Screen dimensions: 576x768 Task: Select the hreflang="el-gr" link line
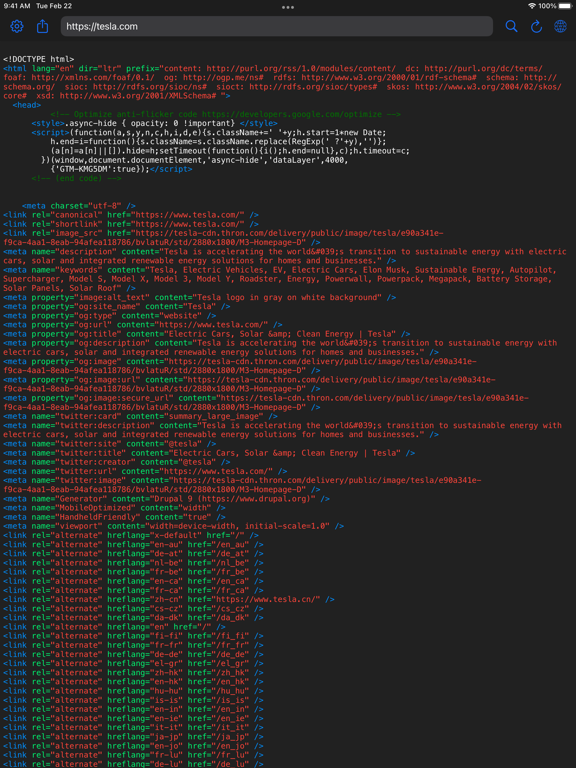(x=133, y=663)
